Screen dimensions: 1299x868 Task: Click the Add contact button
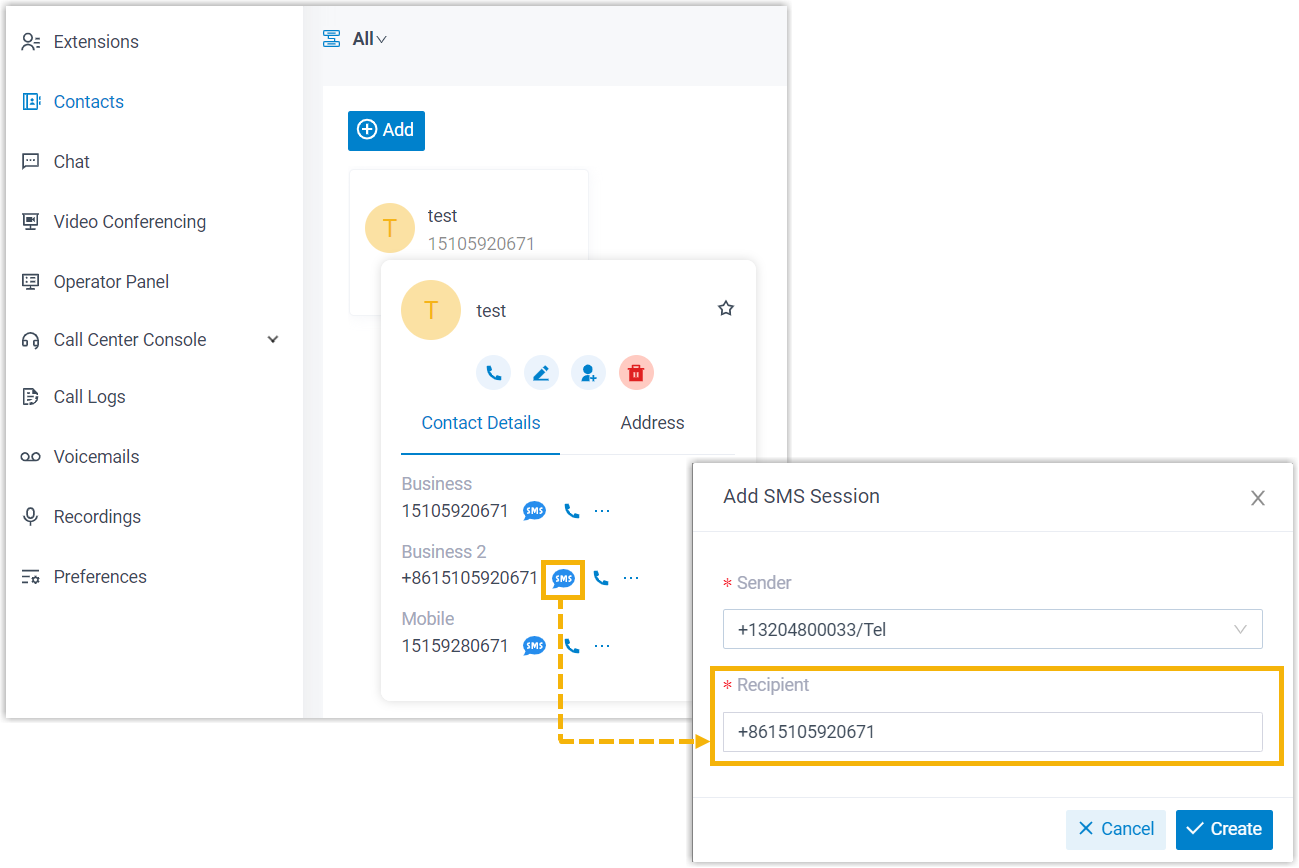[386, 130]
